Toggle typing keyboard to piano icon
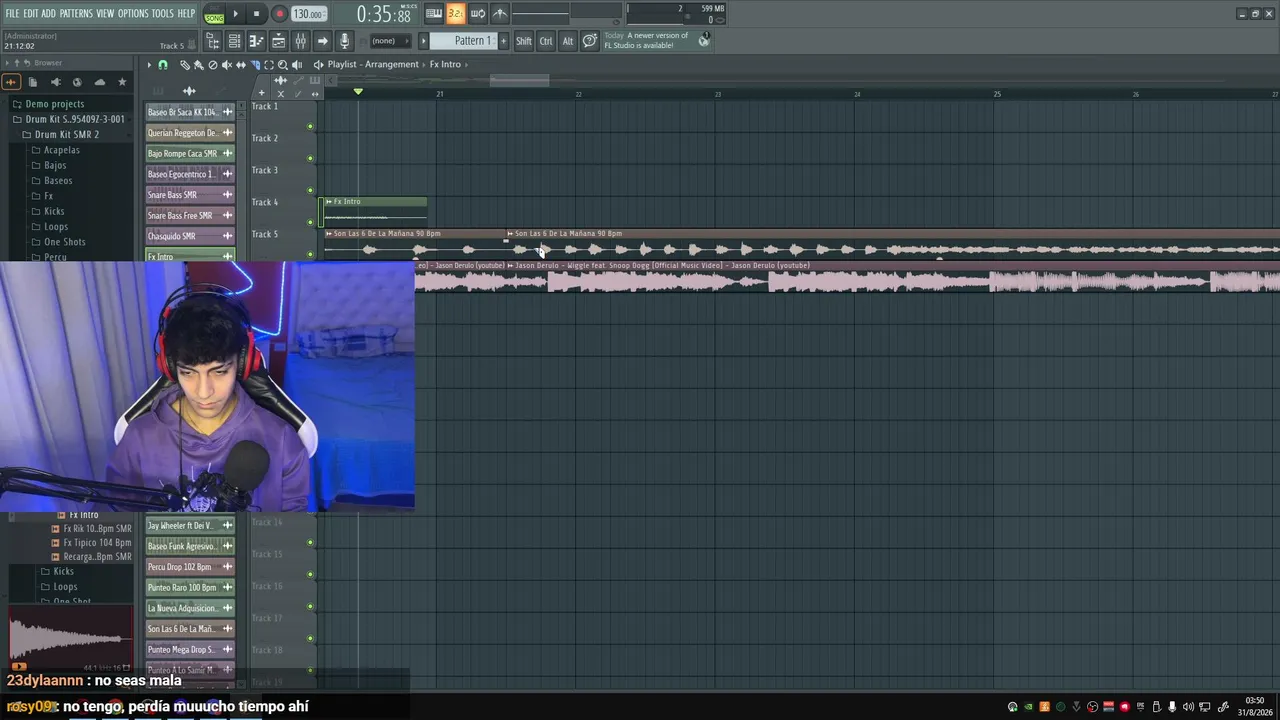Screen dimensions: 1280x720 click(434, 13)
